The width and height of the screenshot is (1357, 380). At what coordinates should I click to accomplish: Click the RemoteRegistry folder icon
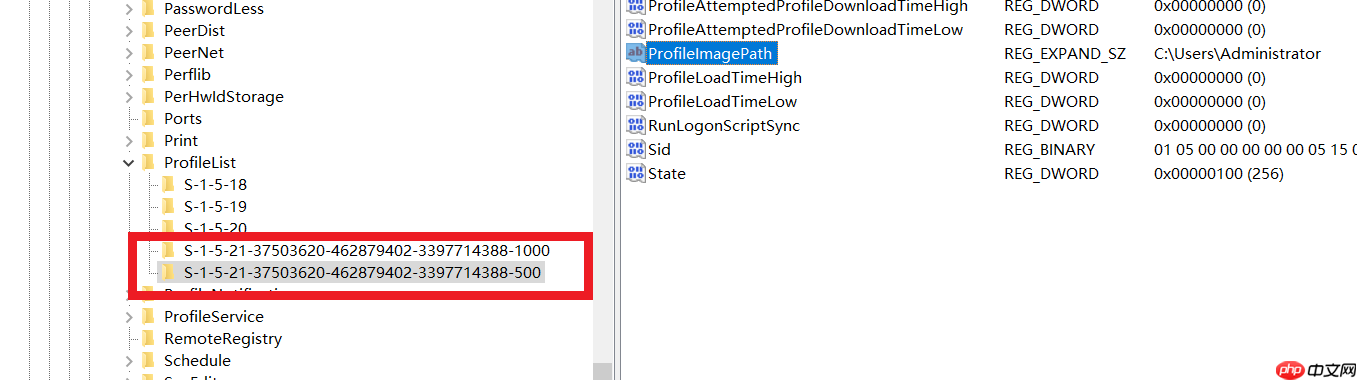148,338
